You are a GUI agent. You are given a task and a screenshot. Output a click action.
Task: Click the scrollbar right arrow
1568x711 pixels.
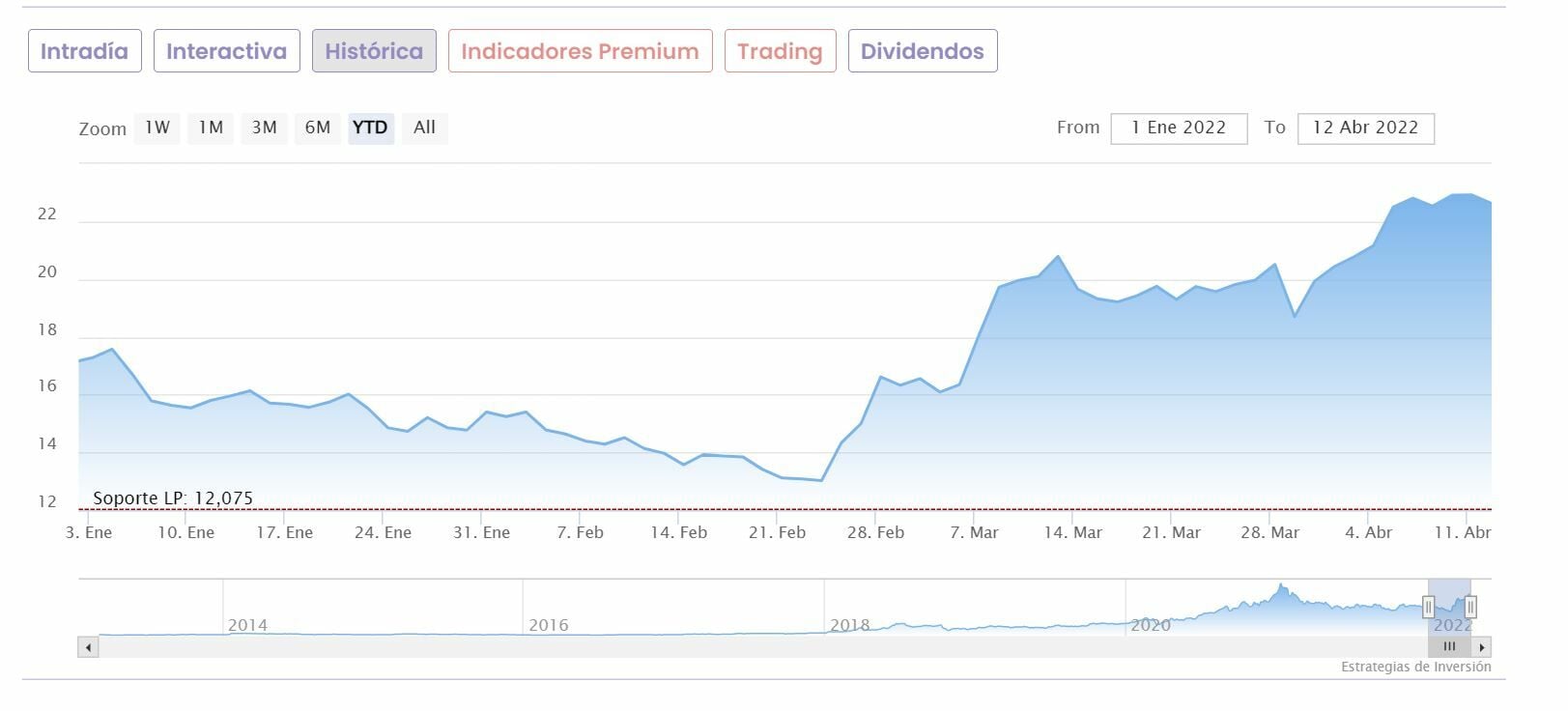tap(1482, 647)
